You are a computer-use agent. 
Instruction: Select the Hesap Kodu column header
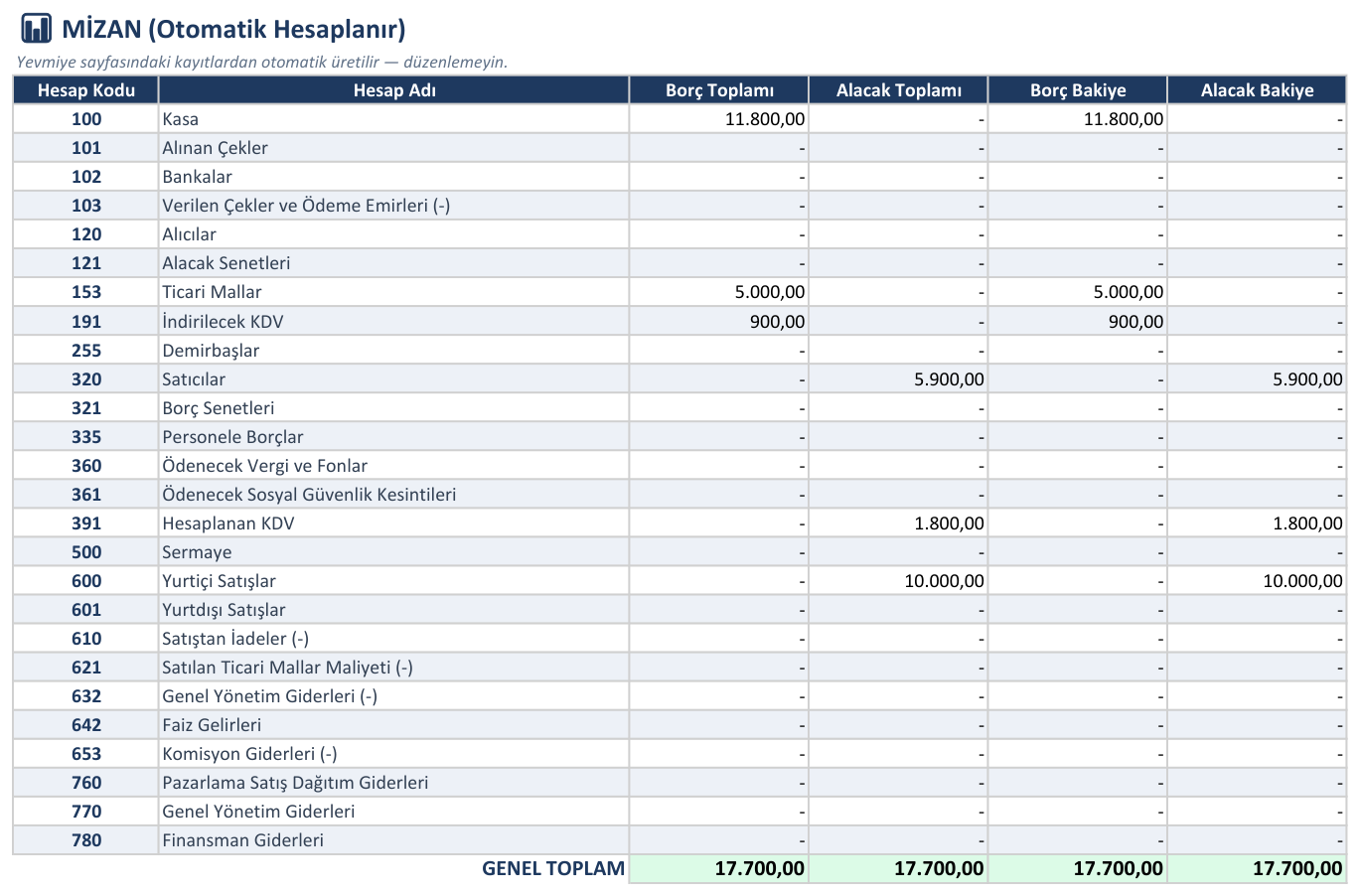86,90
